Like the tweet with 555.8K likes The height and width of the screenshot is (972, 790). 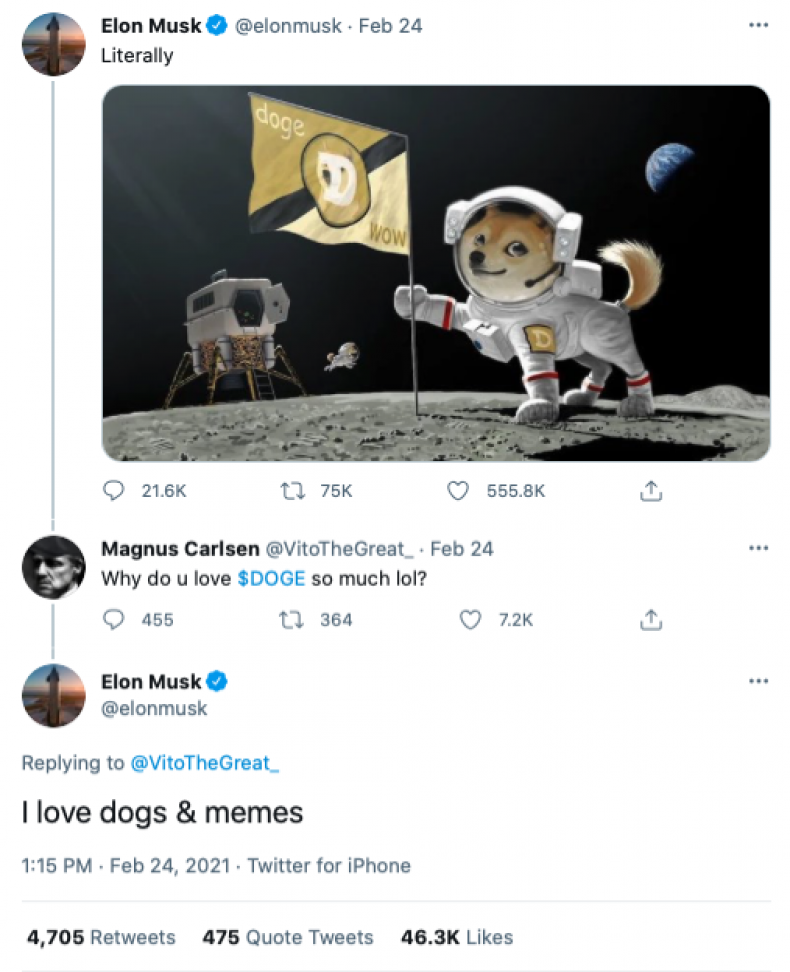[x=458, y=490]
